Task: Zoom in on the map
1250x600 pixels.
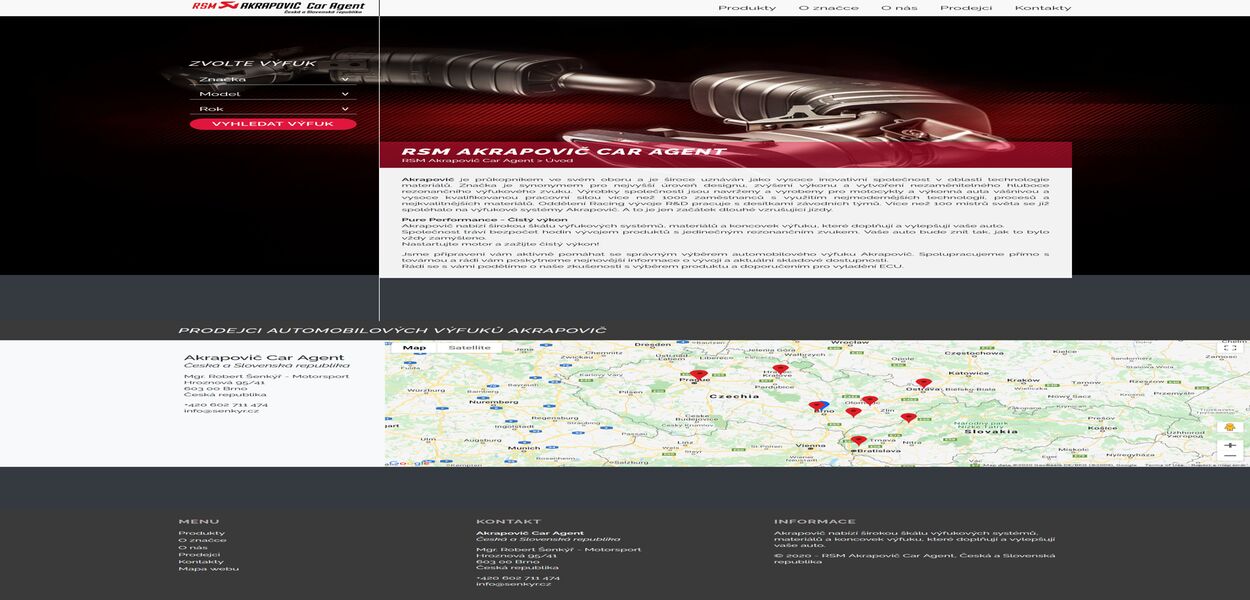Action: click(1230, 445)
